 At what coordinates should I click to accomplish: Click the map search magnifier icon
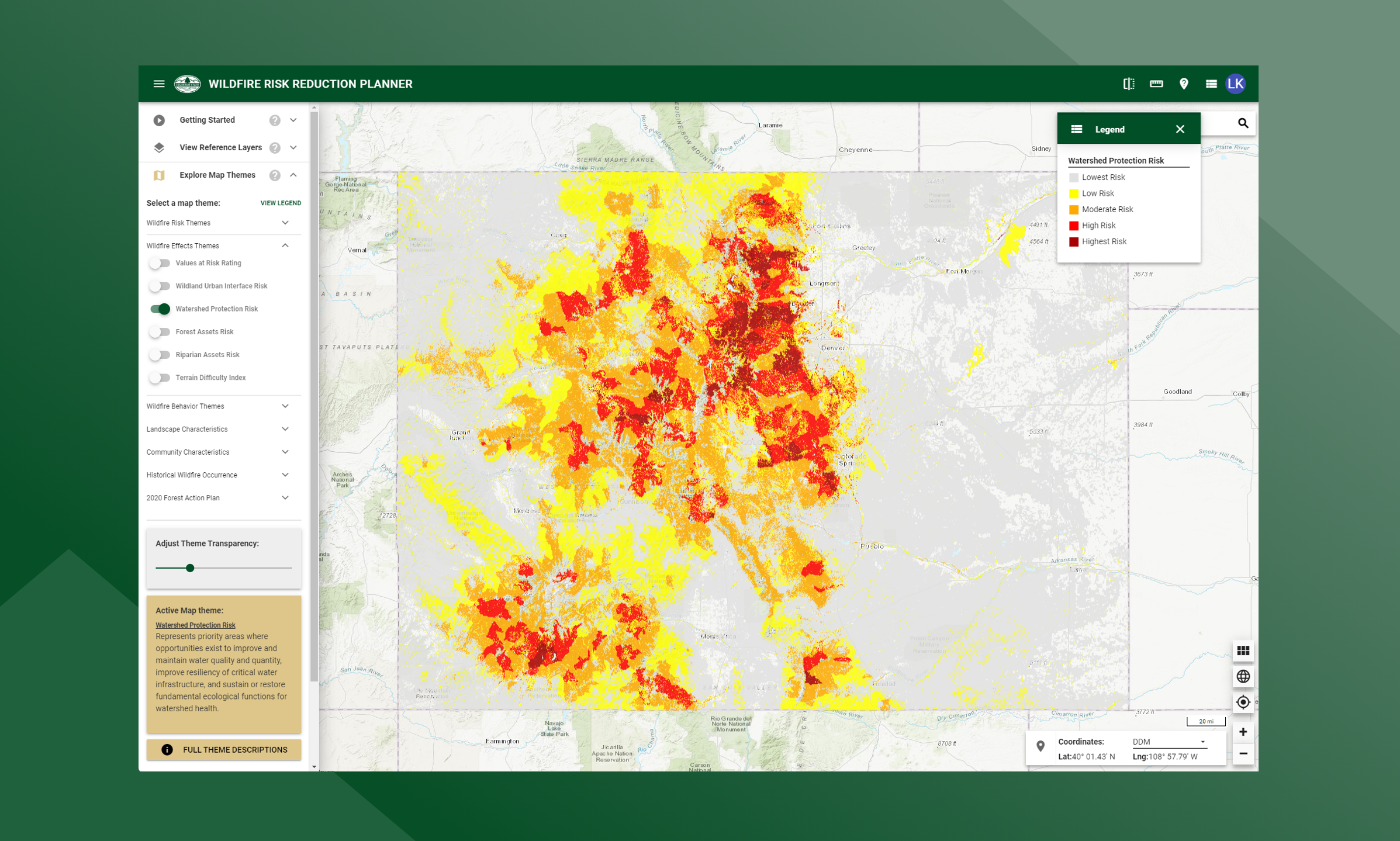click(x=1243, y=123)
